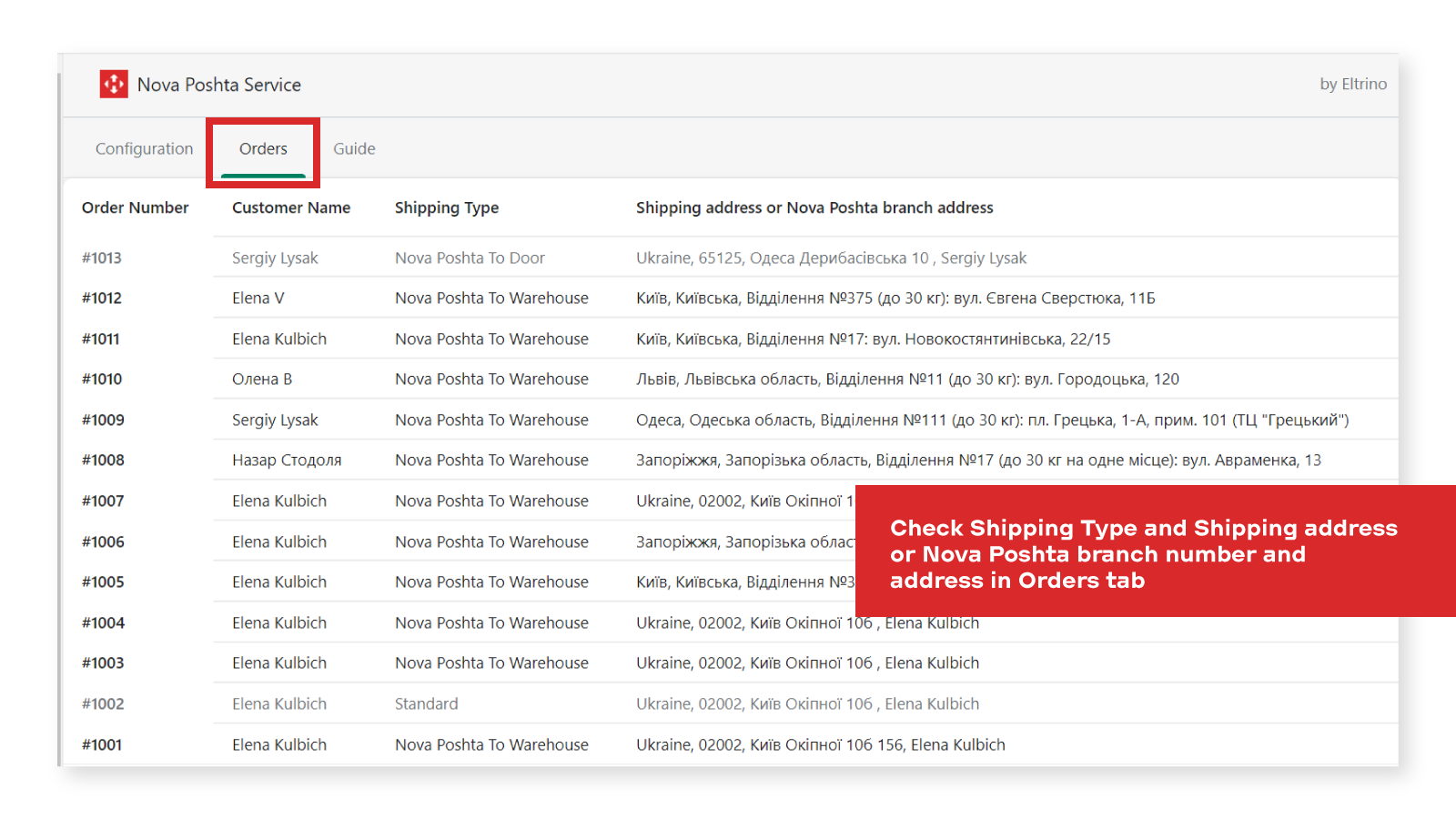
Task: Click the Customer Name column header
Action: [x=291, y=207]
